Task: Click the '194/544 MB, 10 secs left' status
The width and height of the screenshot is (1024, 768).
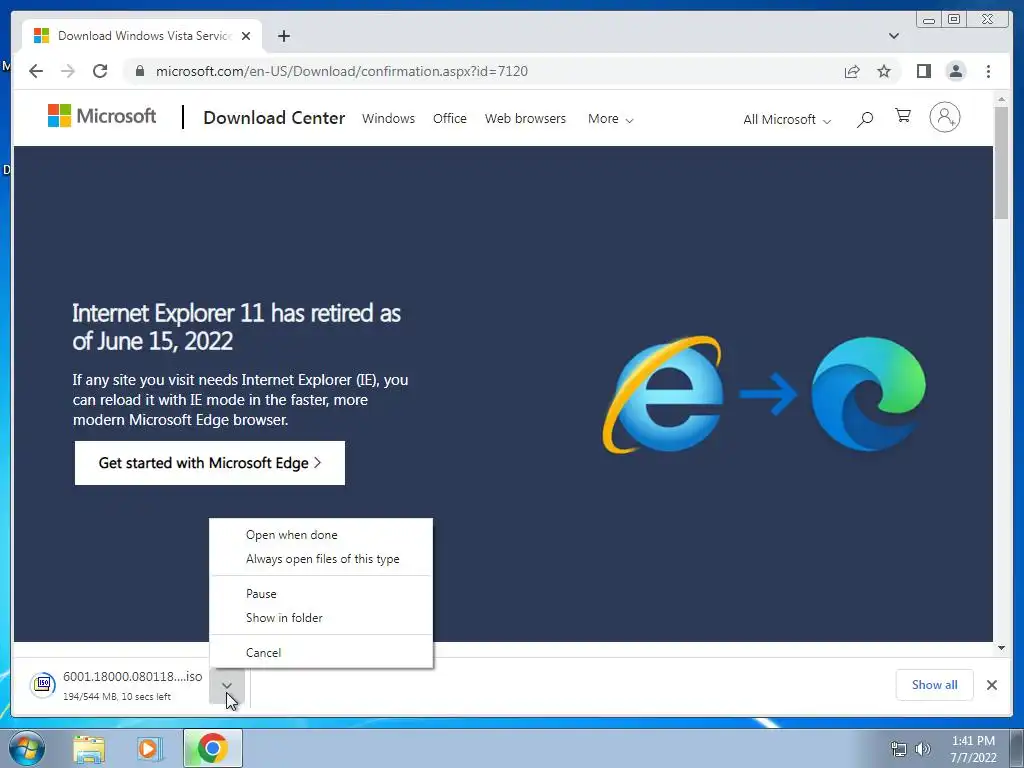Action: click(x=117, y=697)
